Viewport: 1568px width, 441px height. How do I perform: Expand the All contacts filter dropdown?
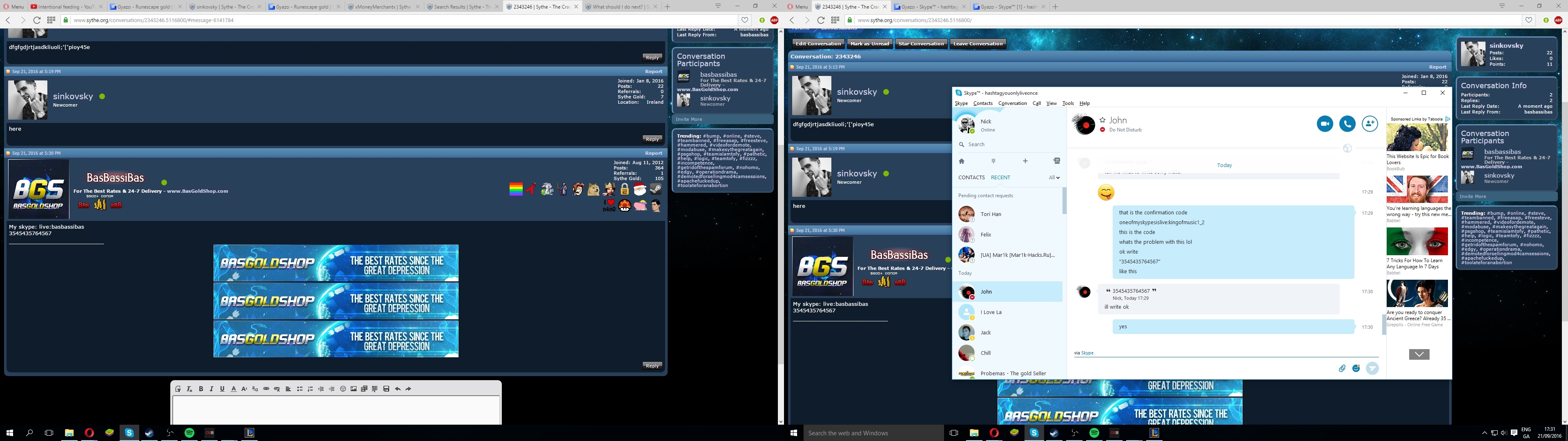(x=1054, y=178)
